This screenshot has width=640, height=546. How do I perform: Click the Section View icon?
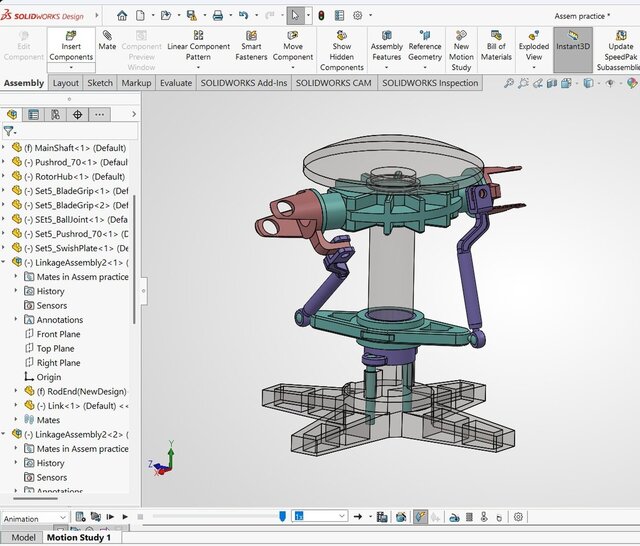coord(552,83)
